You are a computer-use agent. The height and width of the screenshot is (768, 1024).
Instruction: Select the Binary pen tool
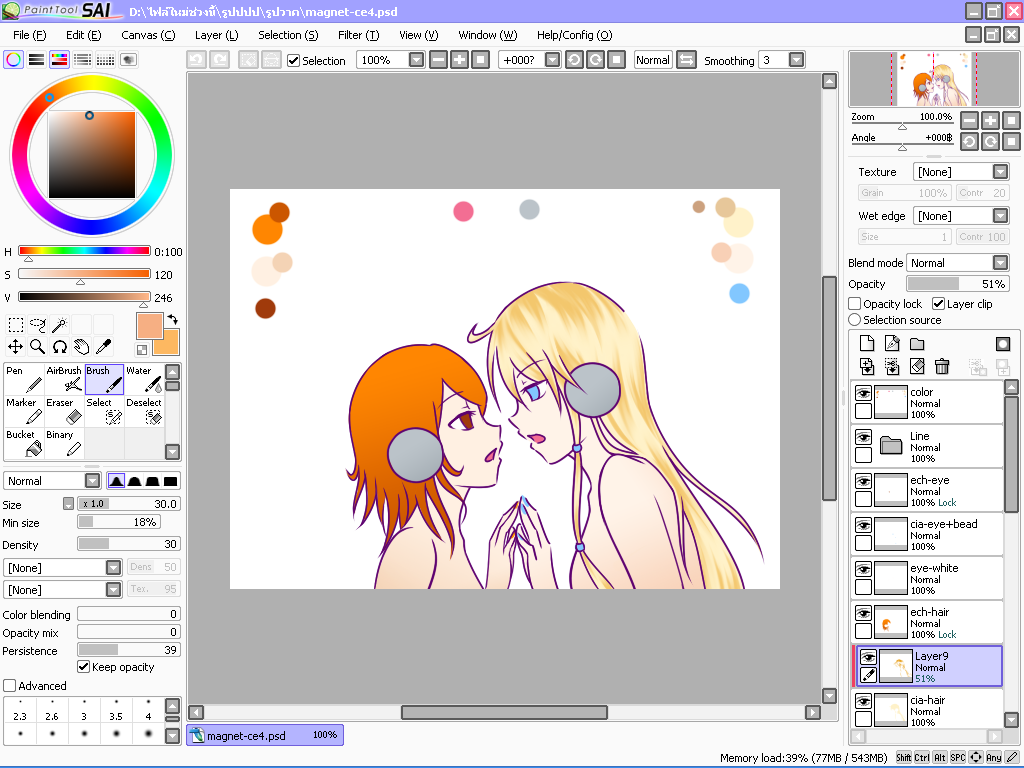pos(64,443)
